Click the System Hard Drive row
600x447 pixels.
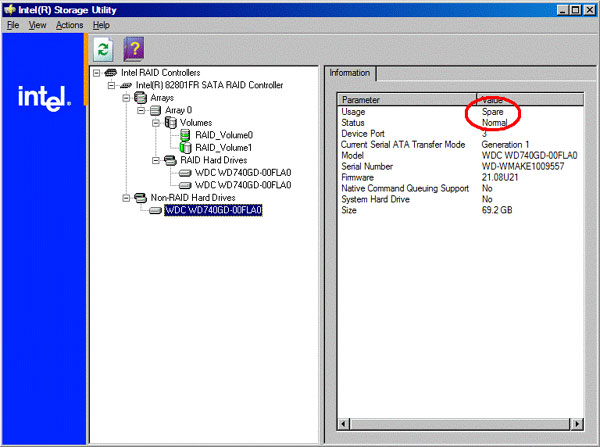pos(461,199)
